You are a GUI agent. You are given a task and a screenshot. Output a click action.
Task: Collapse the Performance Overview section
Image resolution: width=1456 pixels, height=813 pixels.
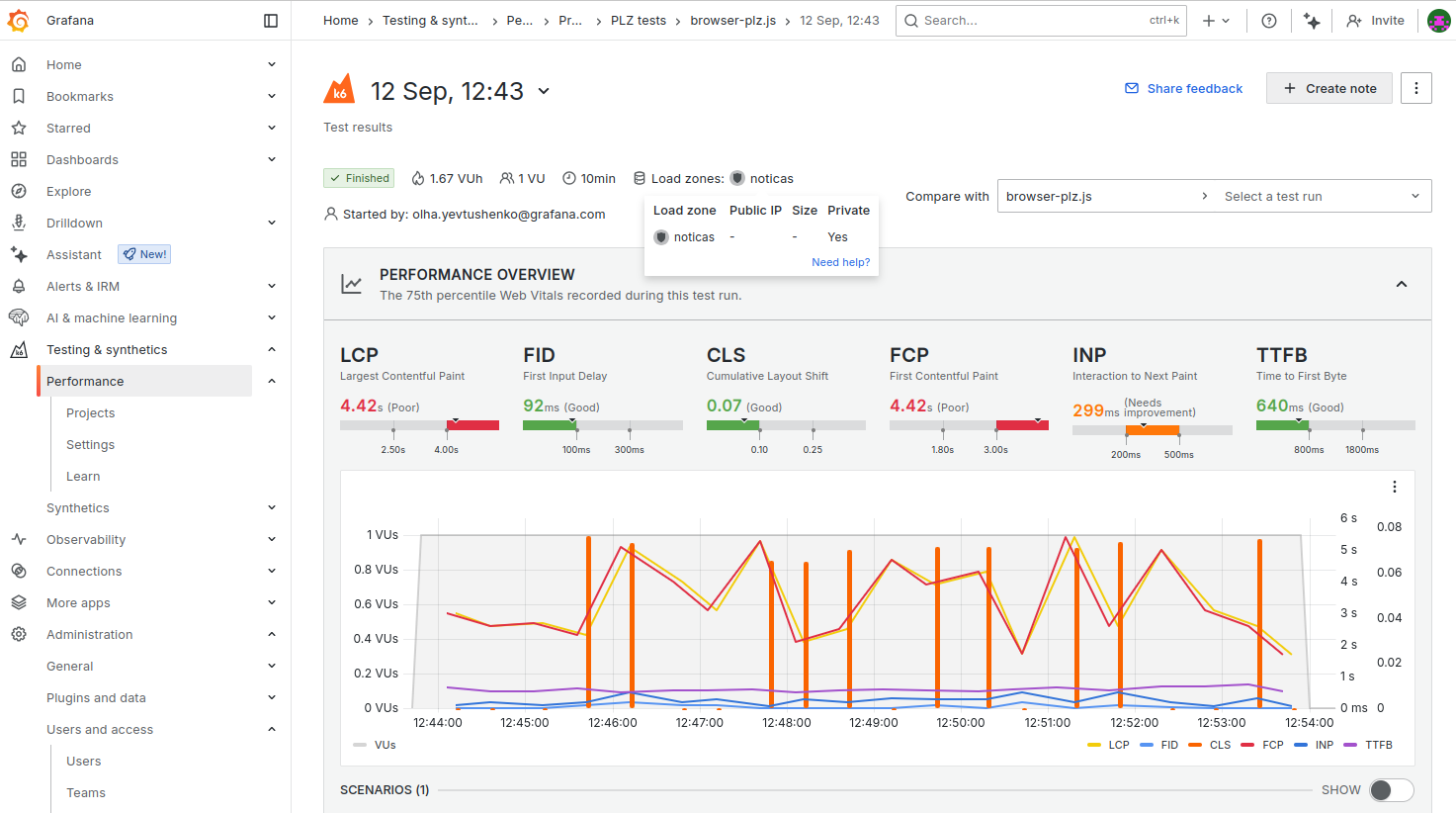tap(1401, 284)
